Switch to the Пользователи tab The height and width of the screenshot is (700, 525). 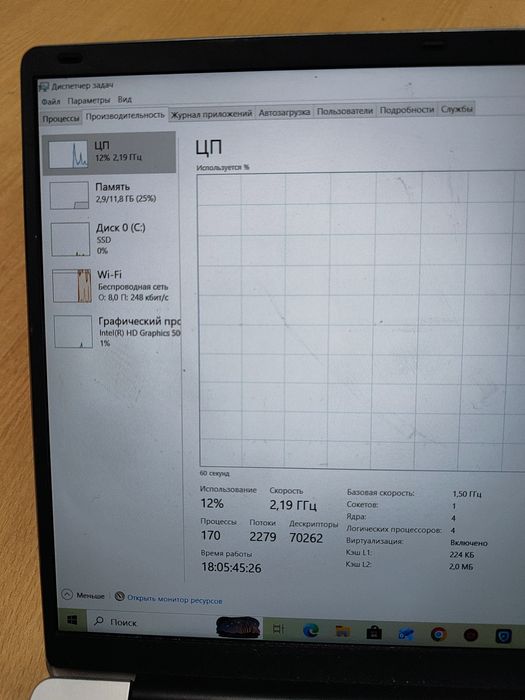pyautogui.click(x=345, y=111)
